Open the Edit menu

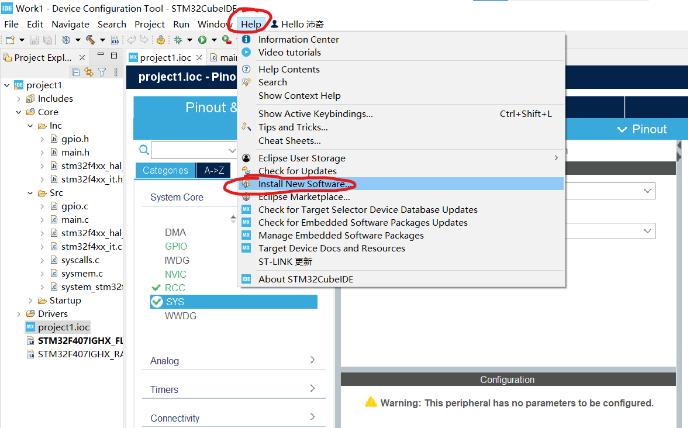tap(35, 24)
